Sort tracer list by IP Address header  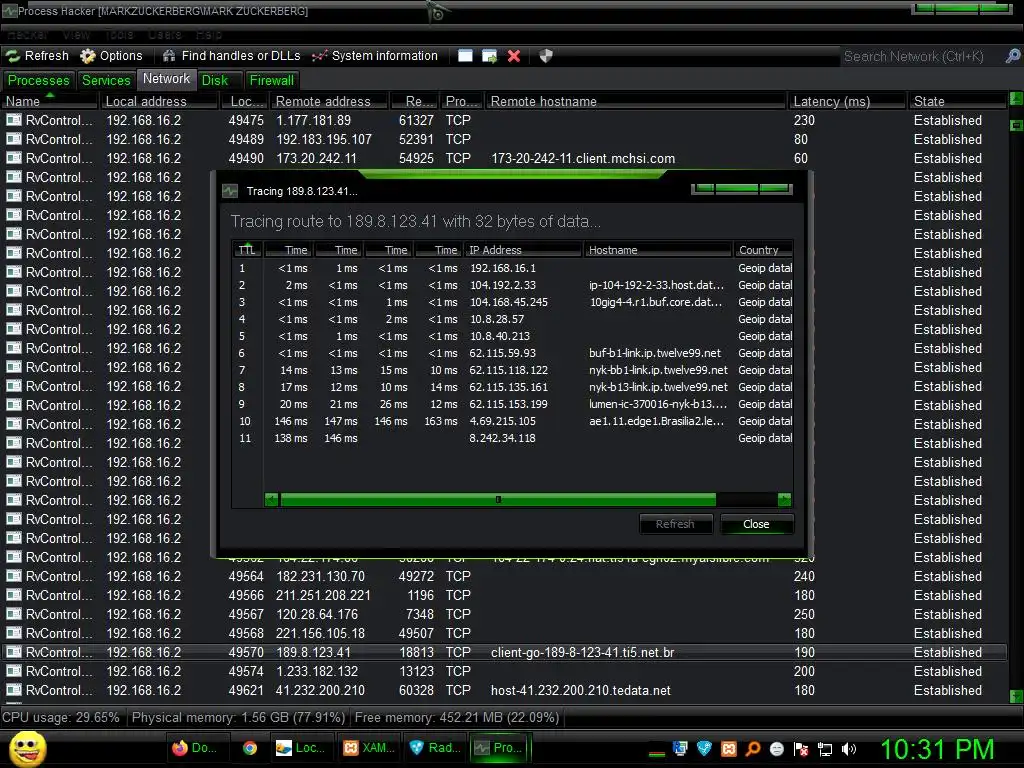(x=522, y=250)
